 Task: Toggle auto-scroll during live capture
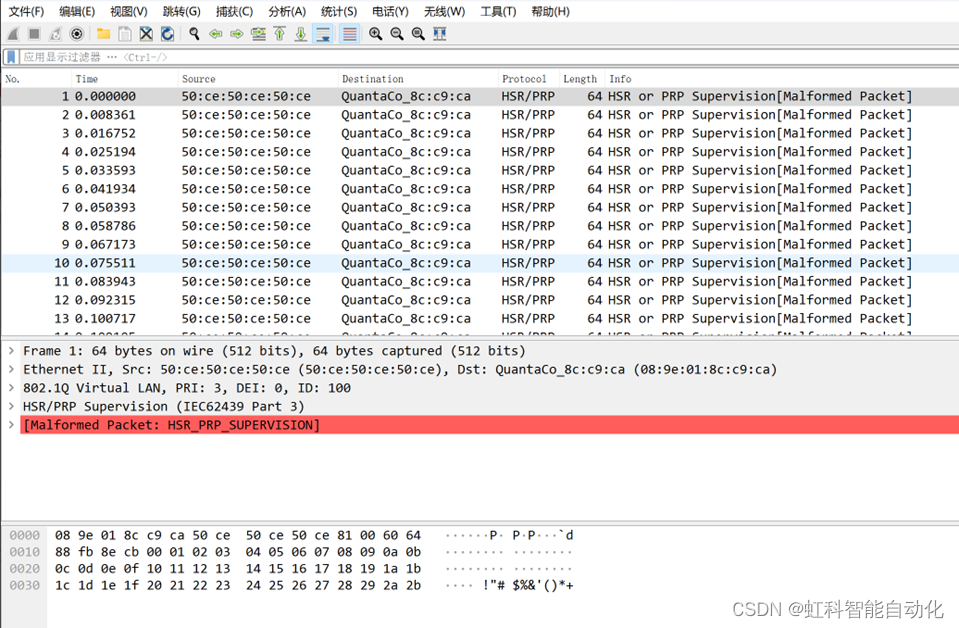[323, 34]
